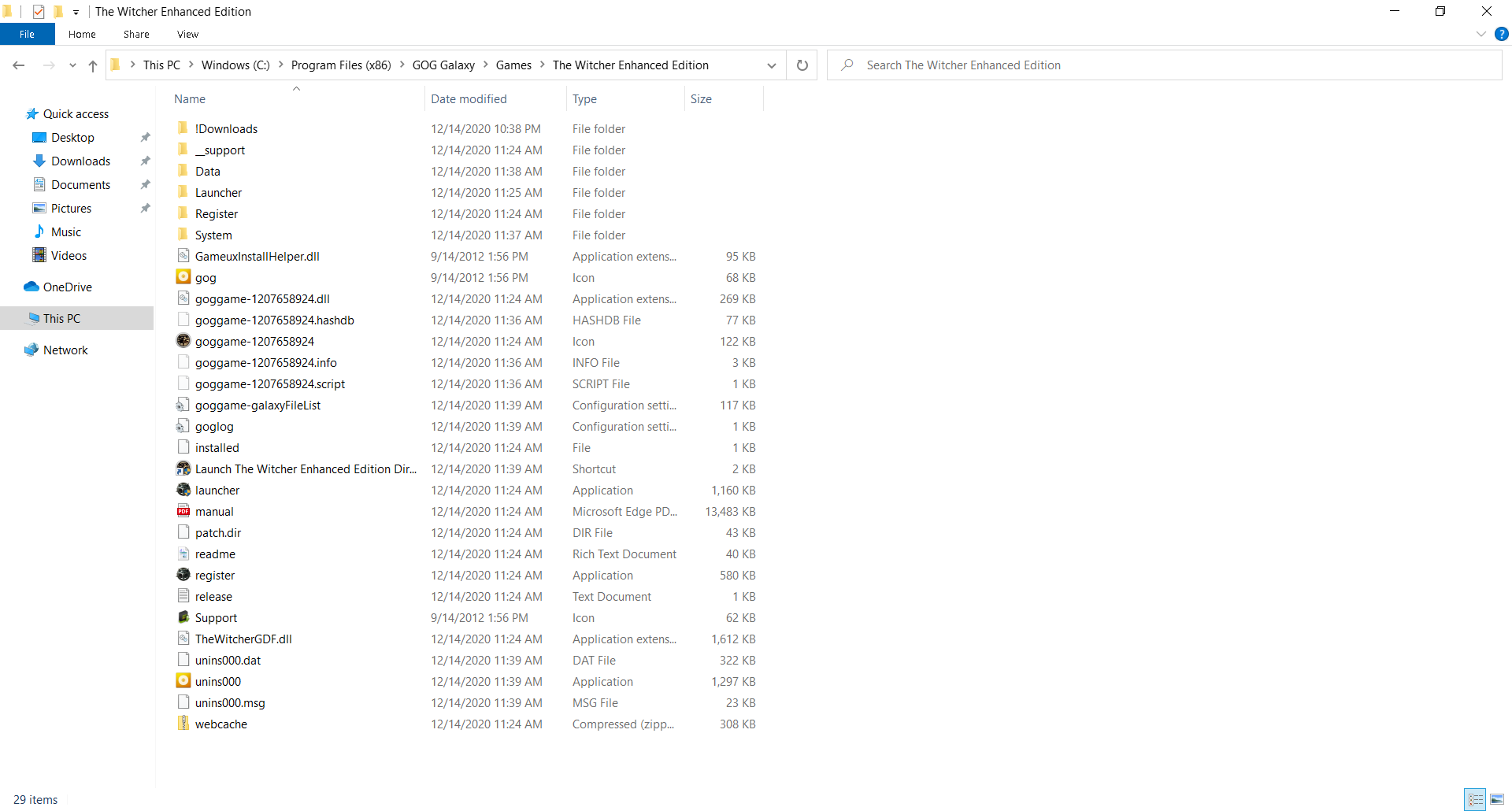This screenshot has width=1512, height=811.
Task: Open the Desktop quick access item
Action: [72, 138]
